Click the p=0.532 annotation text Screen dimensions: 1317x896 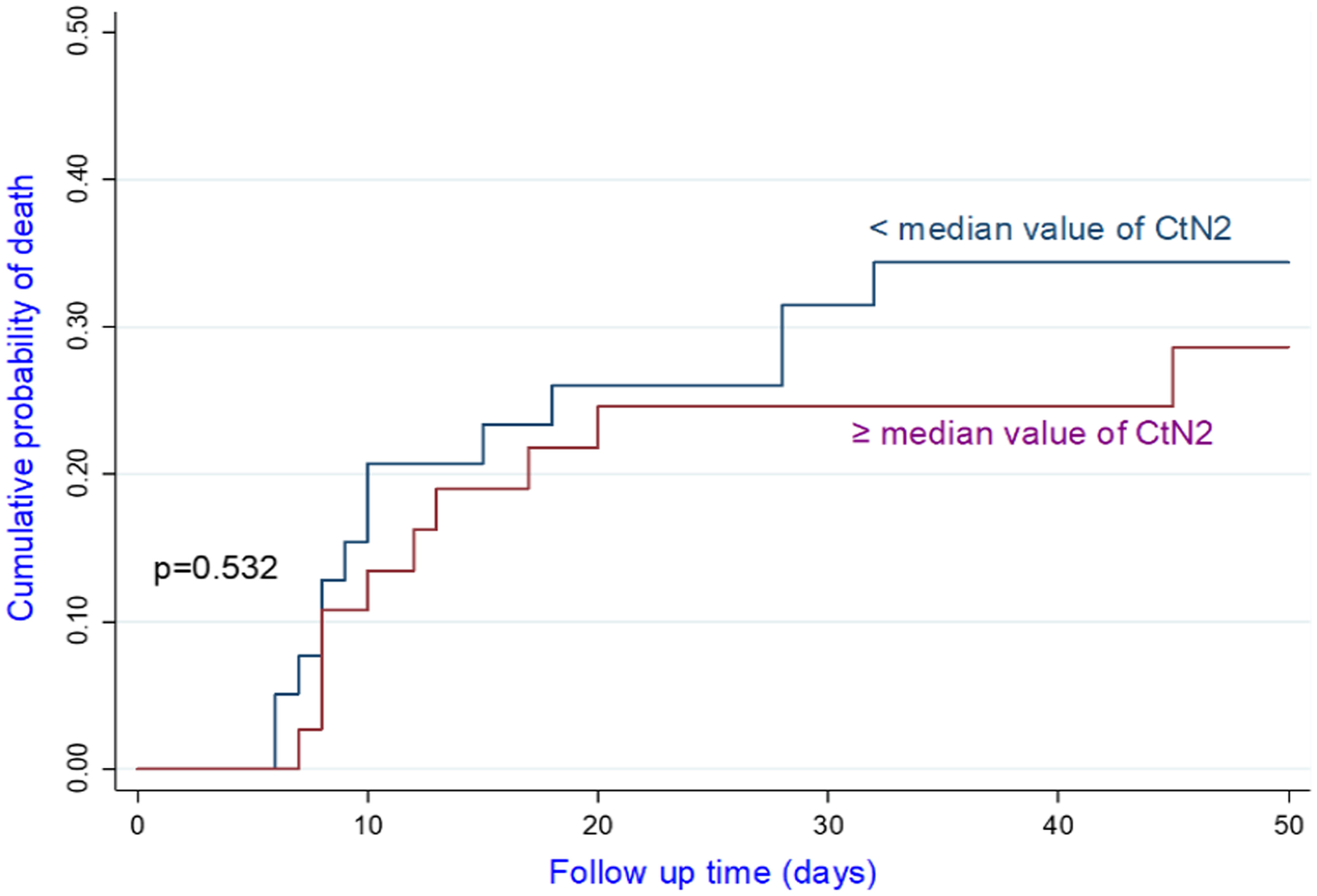(216, 568)
